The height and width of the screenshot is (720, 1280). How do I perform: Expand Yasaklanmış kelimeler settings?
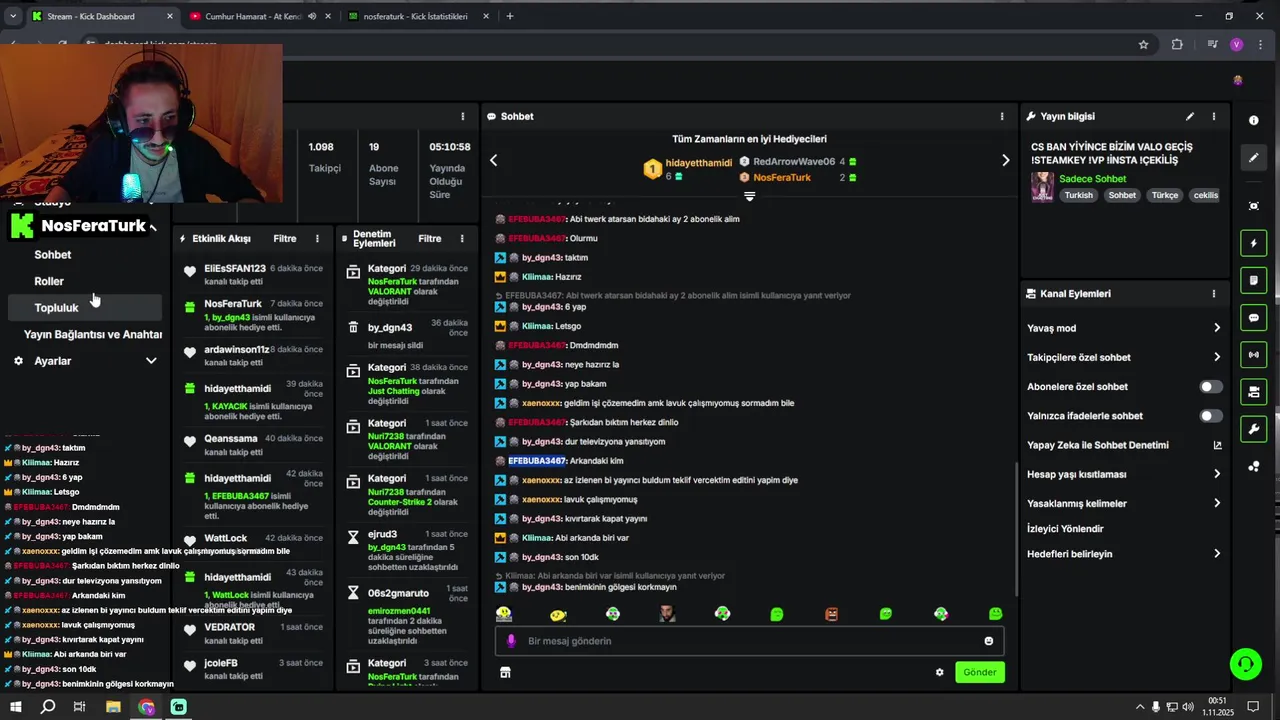point(1217,503)
